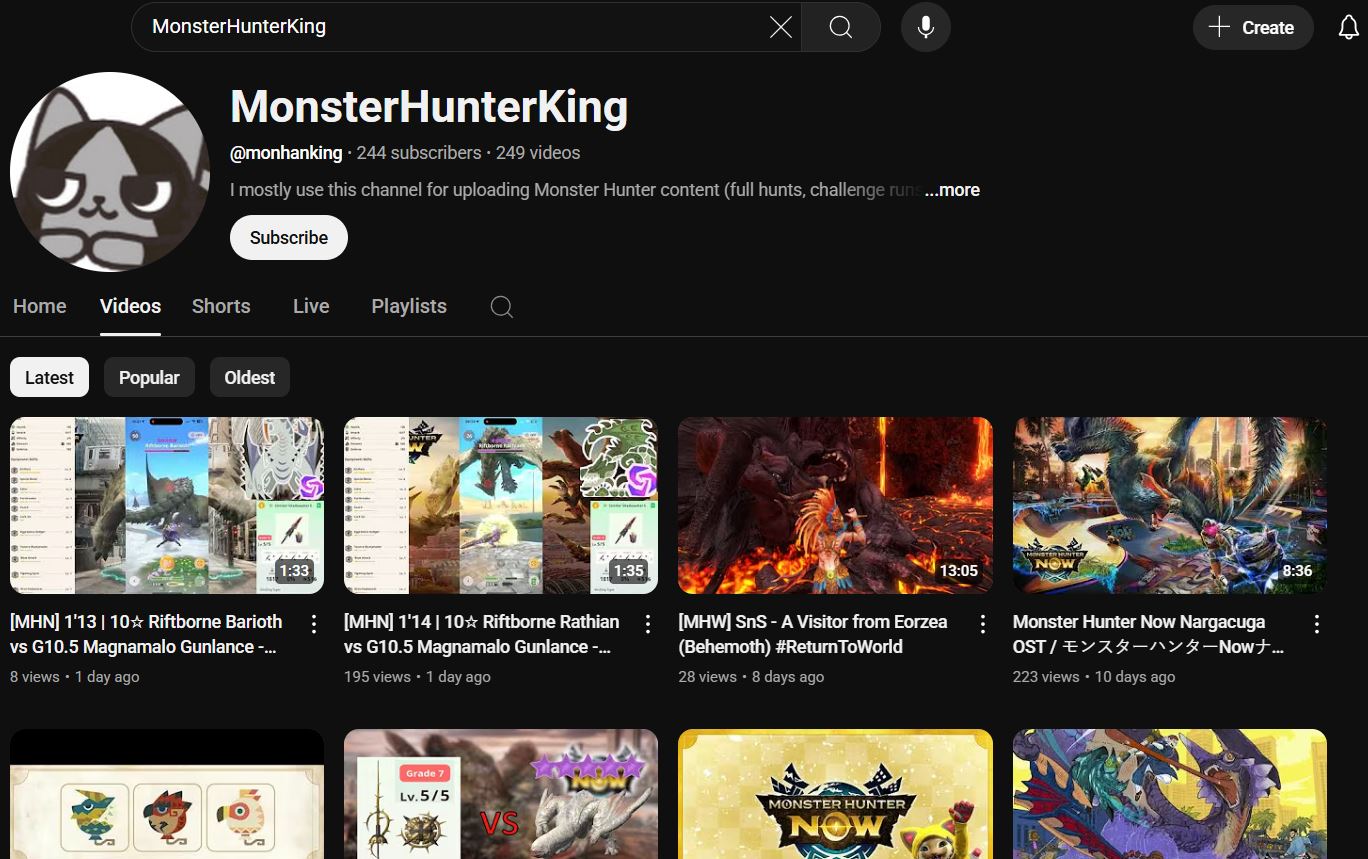This screenshot has width=1368, height=859.
Task: Open options menu for Behemoth SnS video
Action: click(x=983, y=624)
